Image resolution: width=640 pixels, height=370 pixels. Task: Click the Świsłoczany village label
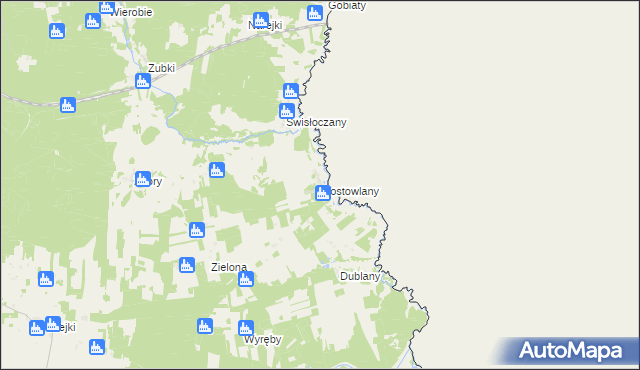[316, 122]
